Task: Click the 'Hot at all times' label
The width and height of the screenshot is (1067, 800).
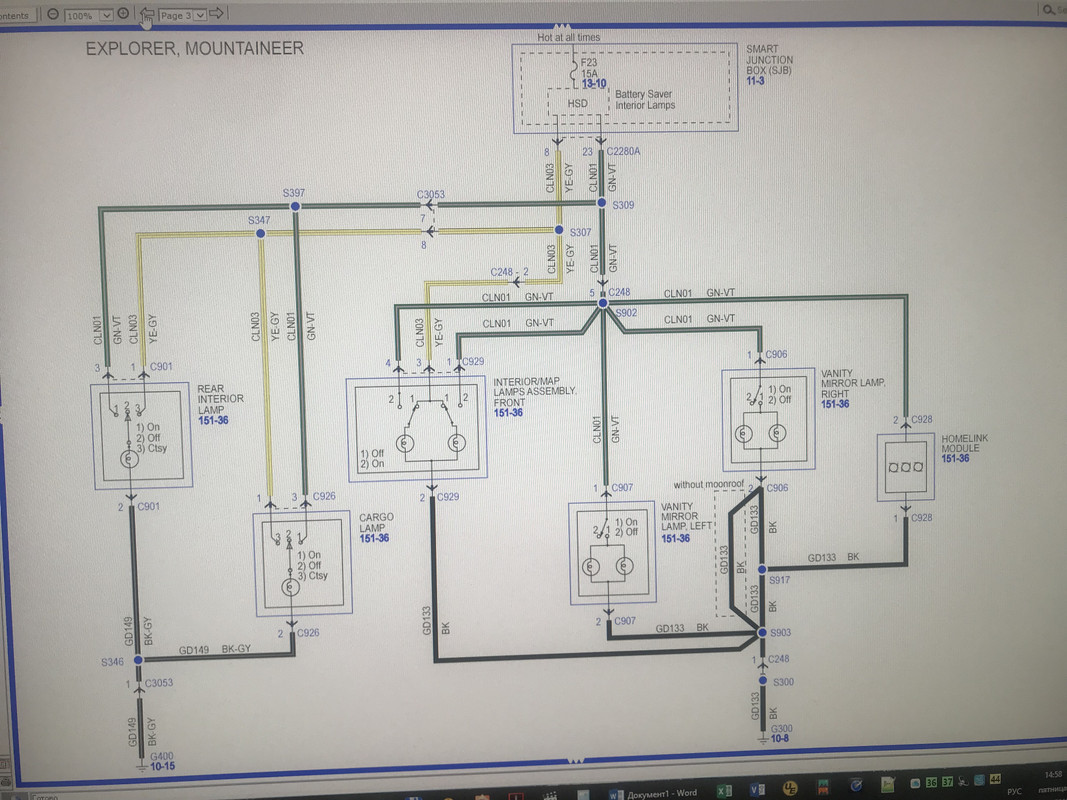Action: pos(569,37)
